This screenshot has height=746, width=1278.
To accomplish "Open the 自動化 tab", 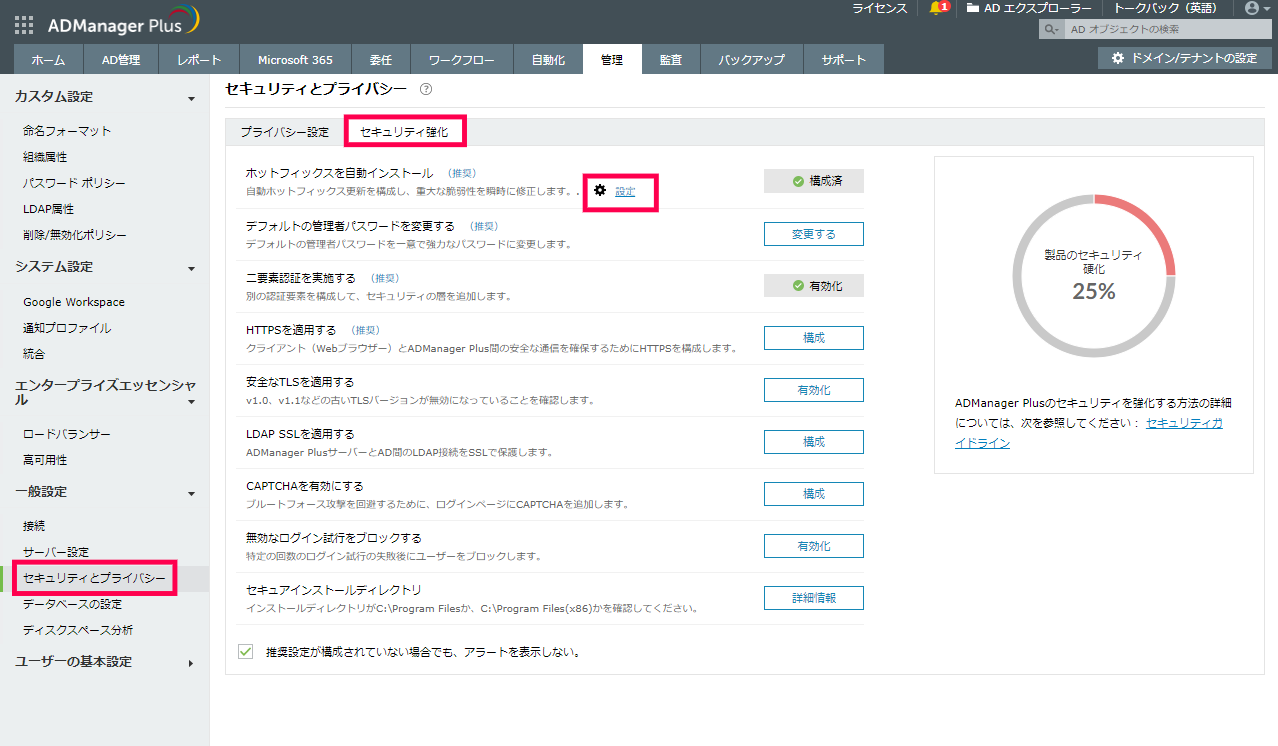I will coord(548,60).
